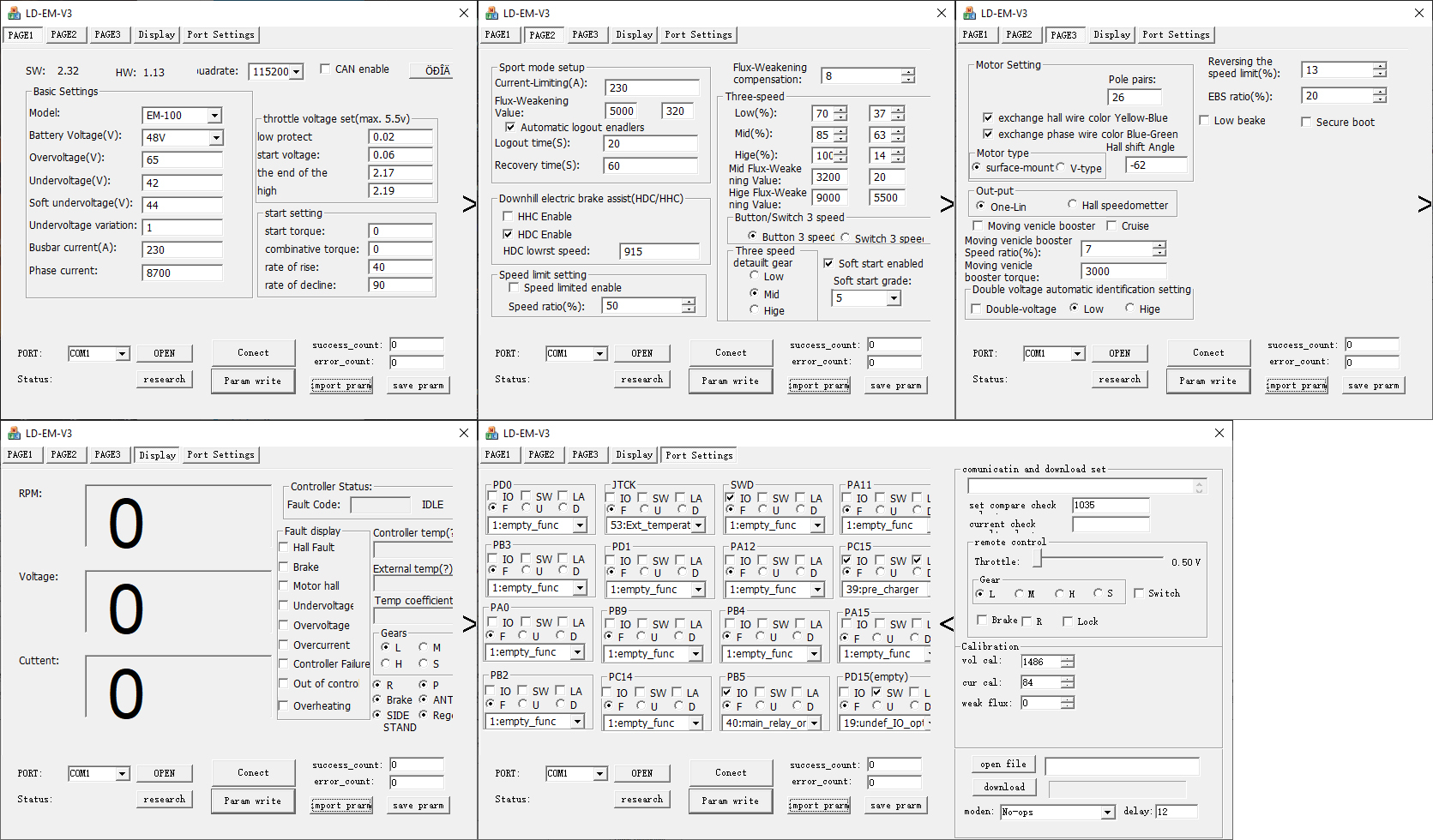
Task: Open Port Settings tab in the Motor Setting window
Action: coord(1176,35)
